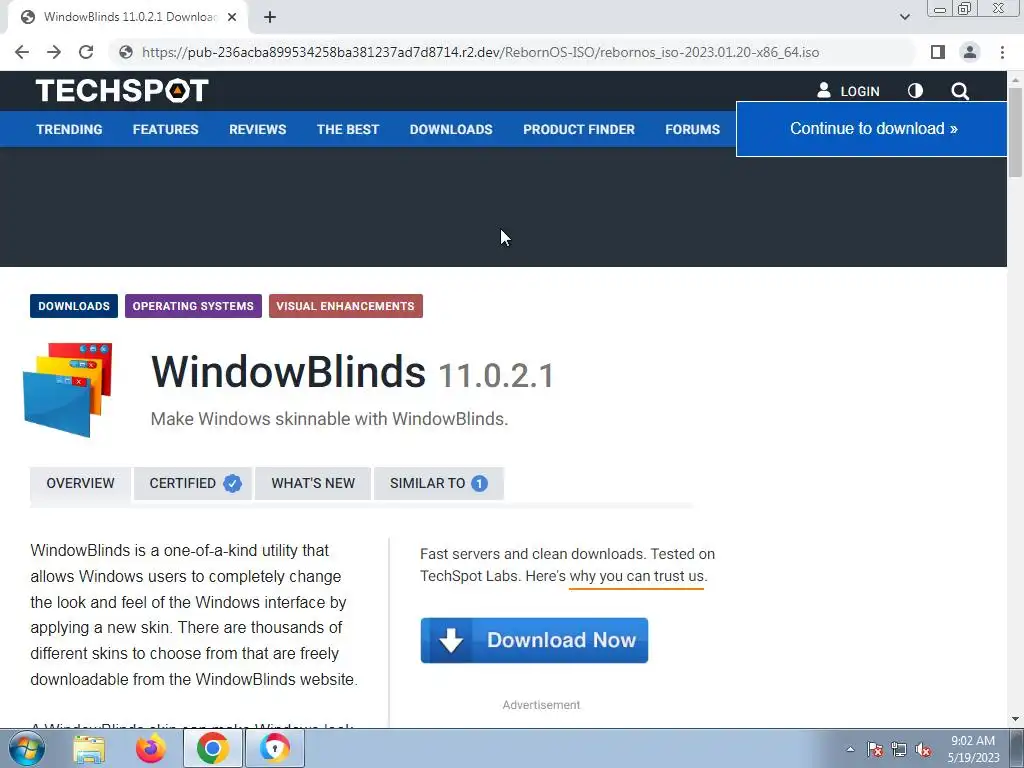Click the network tray icon
Viewport: 1024px width, 768px height.
pos(899,749)
